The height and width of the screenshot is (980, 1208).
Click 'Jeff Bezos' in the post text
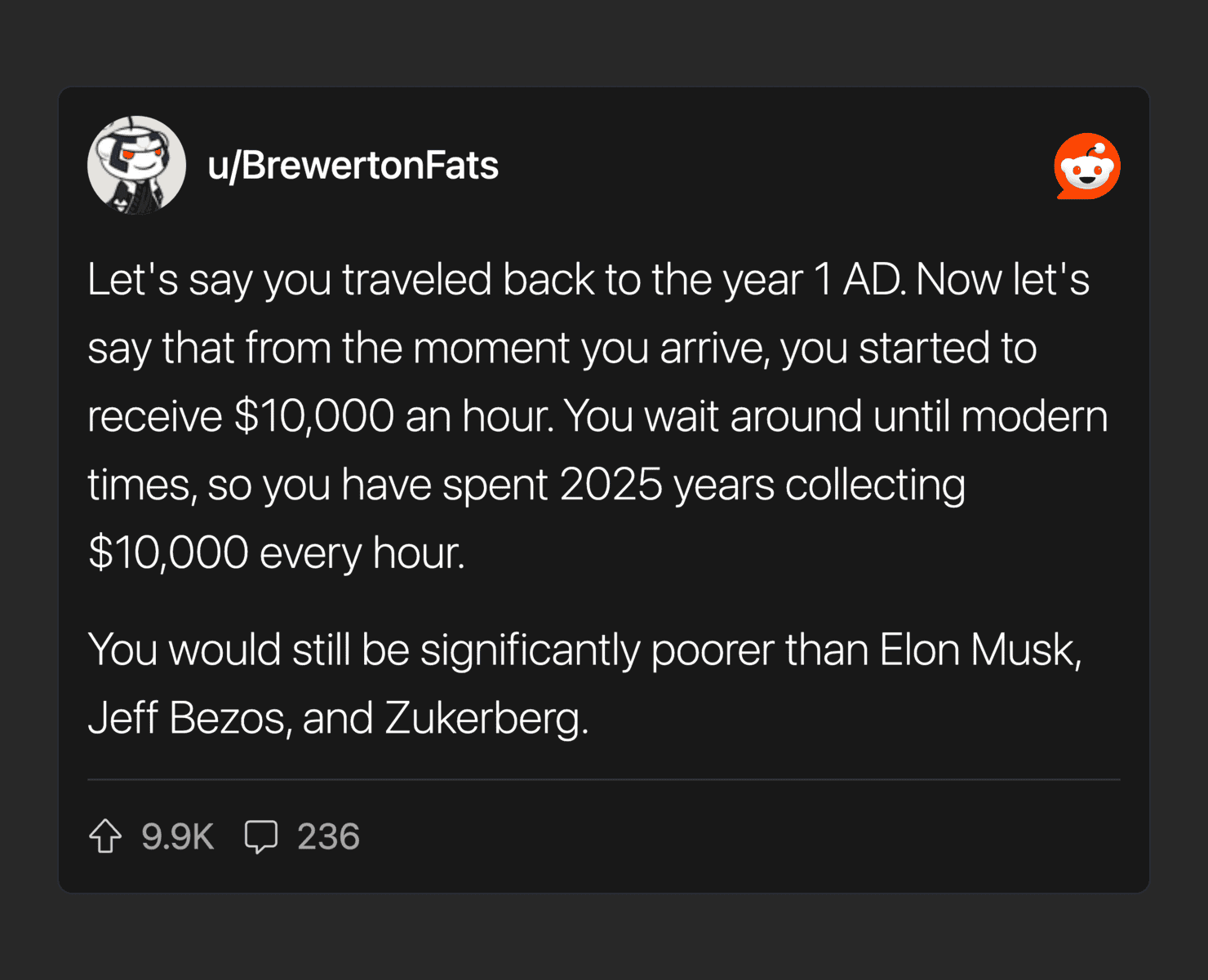(x=187, y=718)
